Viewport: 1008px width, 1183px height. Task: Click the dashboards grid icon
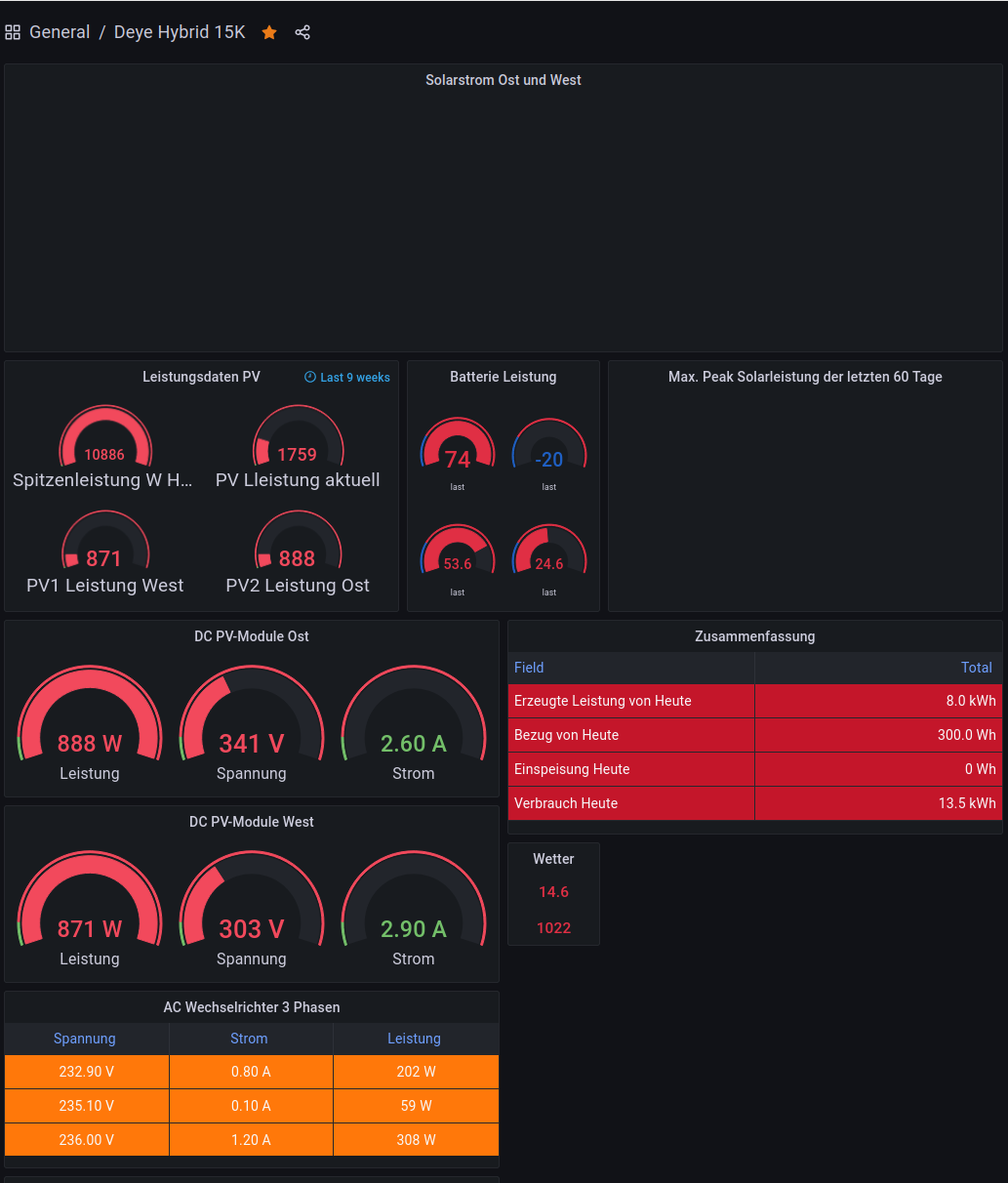13,32
